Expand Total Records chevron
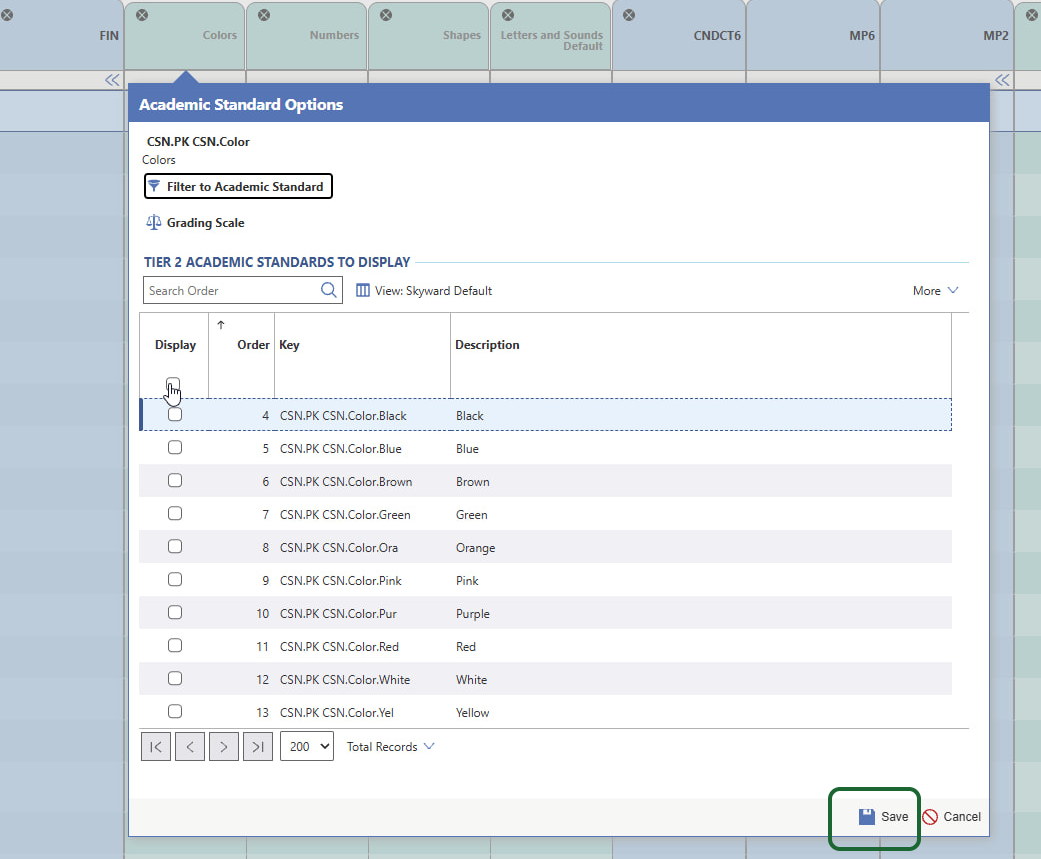The height and width of the screenshot is (859, 1041). [429, 746]
